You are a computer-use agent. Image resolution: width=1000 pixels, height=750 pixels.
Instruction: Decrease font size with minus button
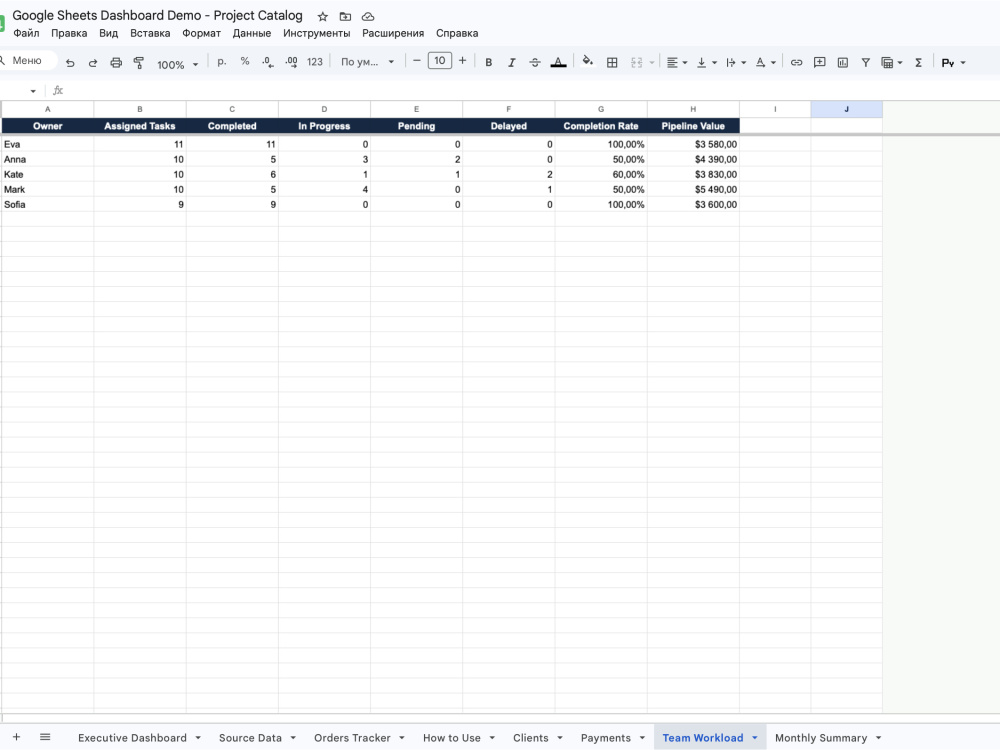[x=416, y=61]
